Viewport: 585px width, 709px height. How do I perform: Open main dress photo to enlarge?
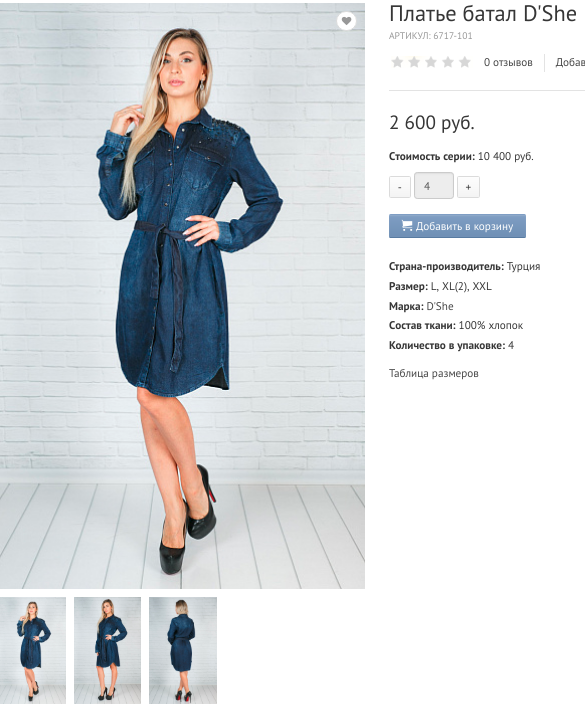coord(182,296)
